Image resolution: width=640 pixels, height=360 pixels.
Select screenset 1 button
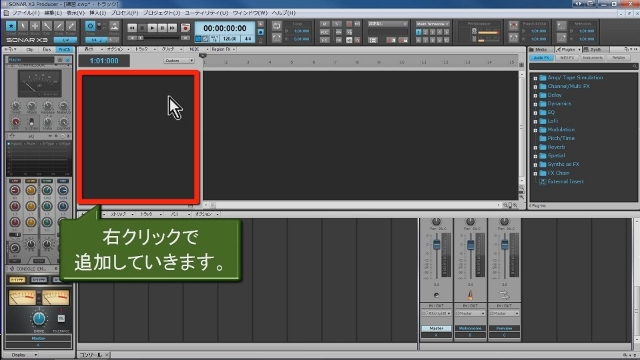418,32
